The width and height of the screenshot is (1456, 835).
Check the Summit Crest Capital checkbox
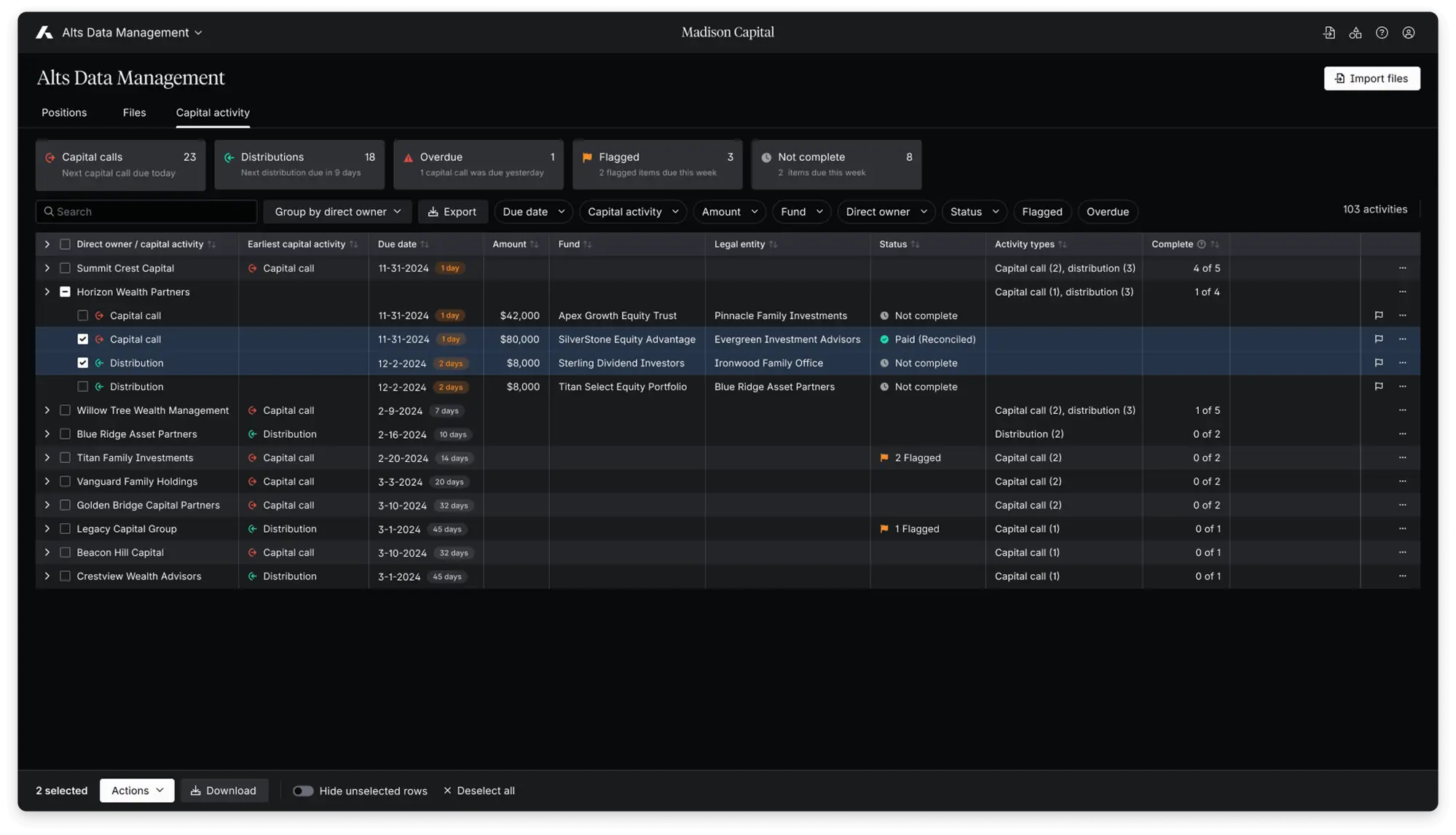click(65, 268)
